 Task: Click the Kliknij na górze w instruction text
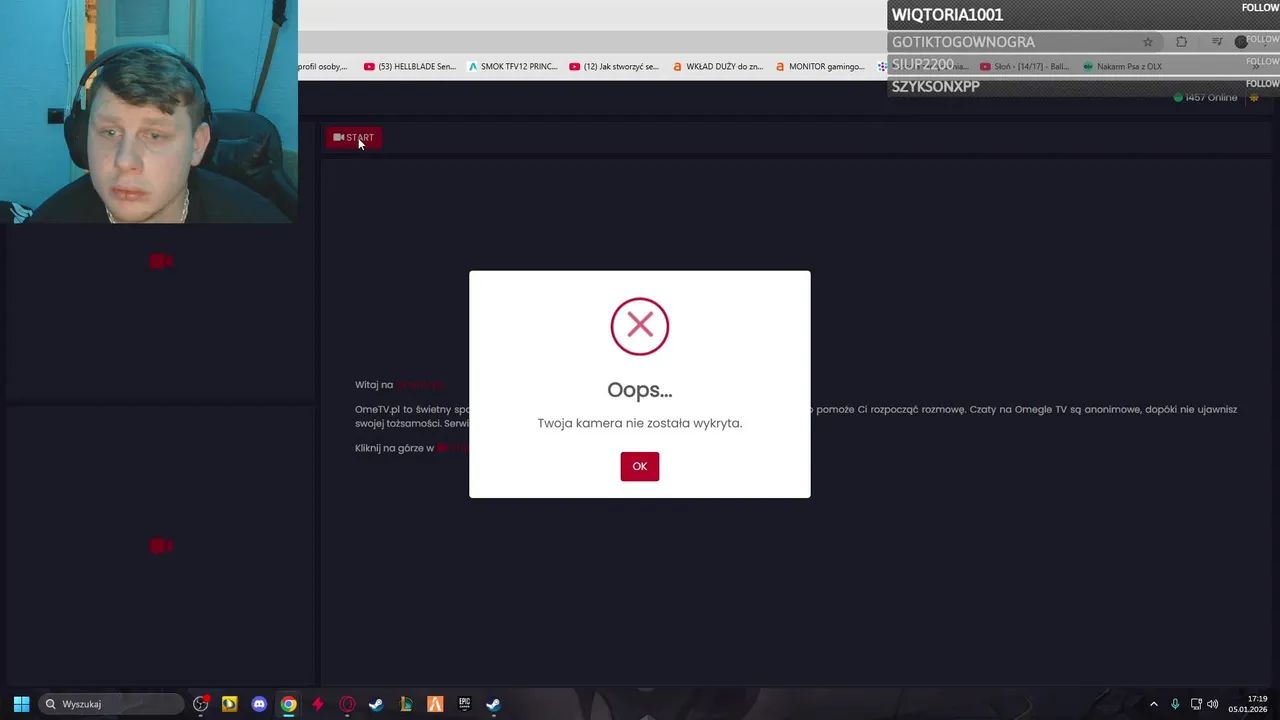[x=394, y=448]
